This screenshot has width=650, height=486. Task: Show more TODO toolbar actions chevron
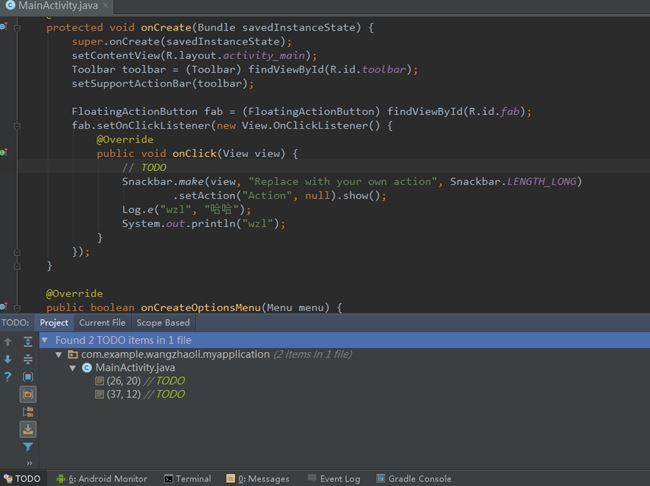pos(28,464)
